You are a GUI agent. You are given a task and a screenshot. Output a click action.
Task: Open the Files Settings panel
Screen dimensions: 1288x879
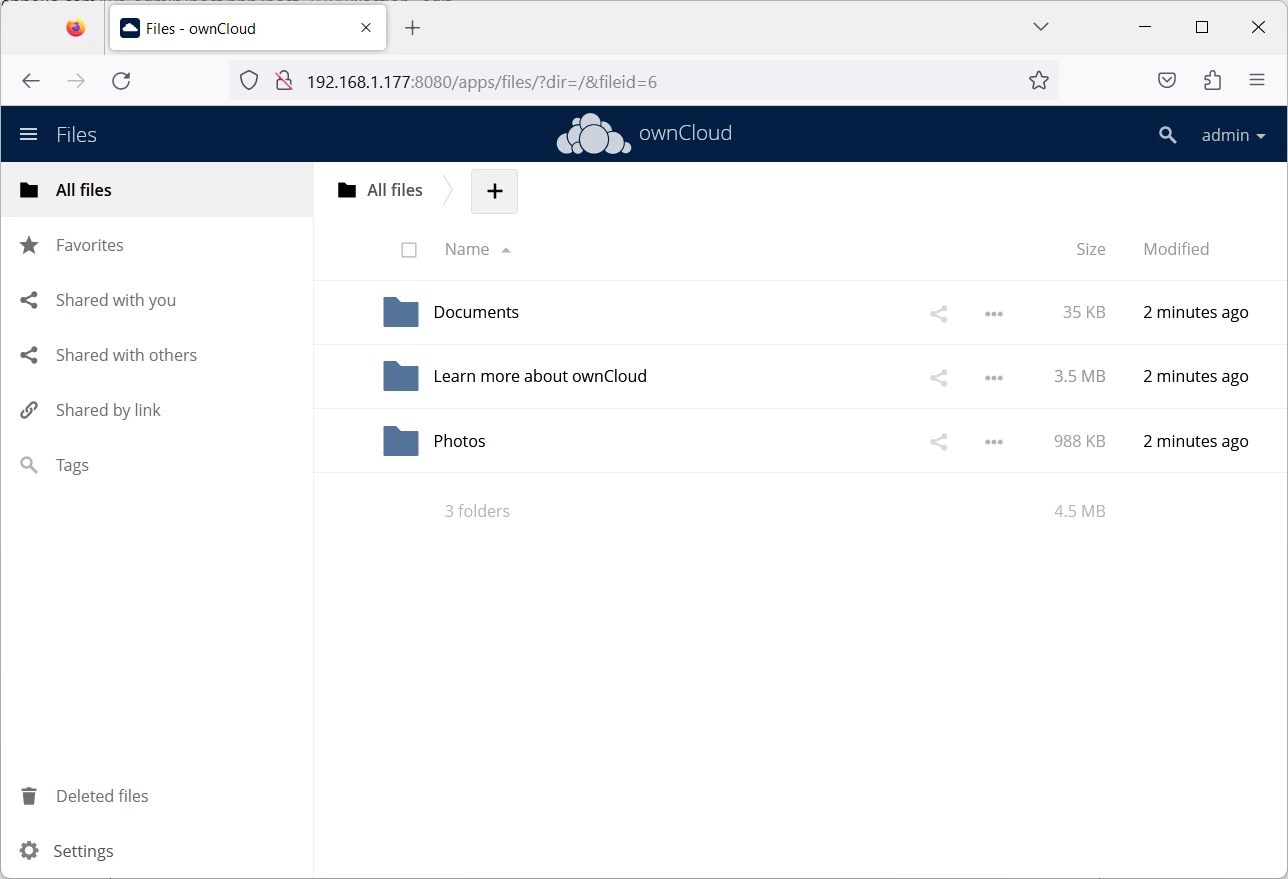coord(157,851)
